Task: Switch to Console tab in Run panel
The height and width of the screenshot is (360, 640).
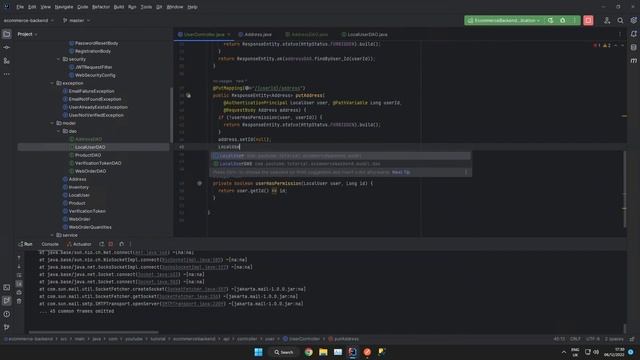Action: pyautogui.click(x=50, y=244)
